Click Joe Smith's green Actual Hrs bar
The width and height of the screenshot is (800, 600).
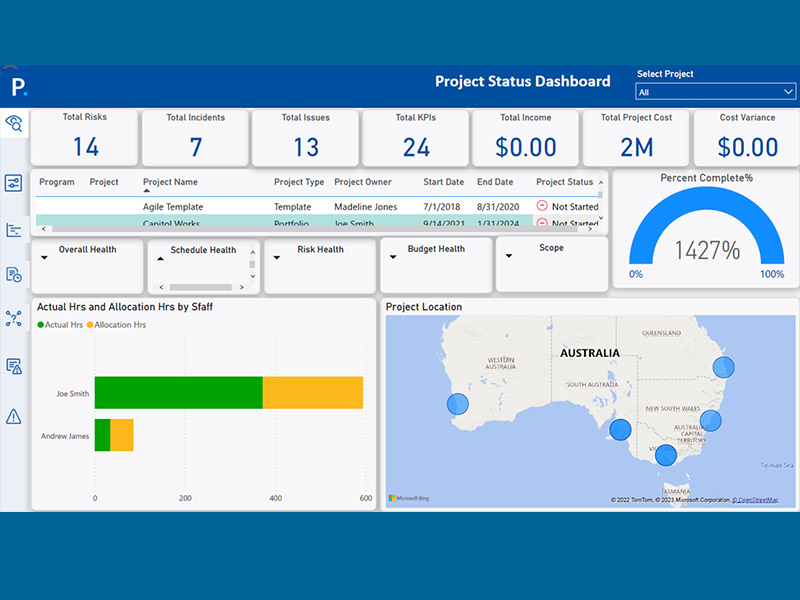click(179, 393)
